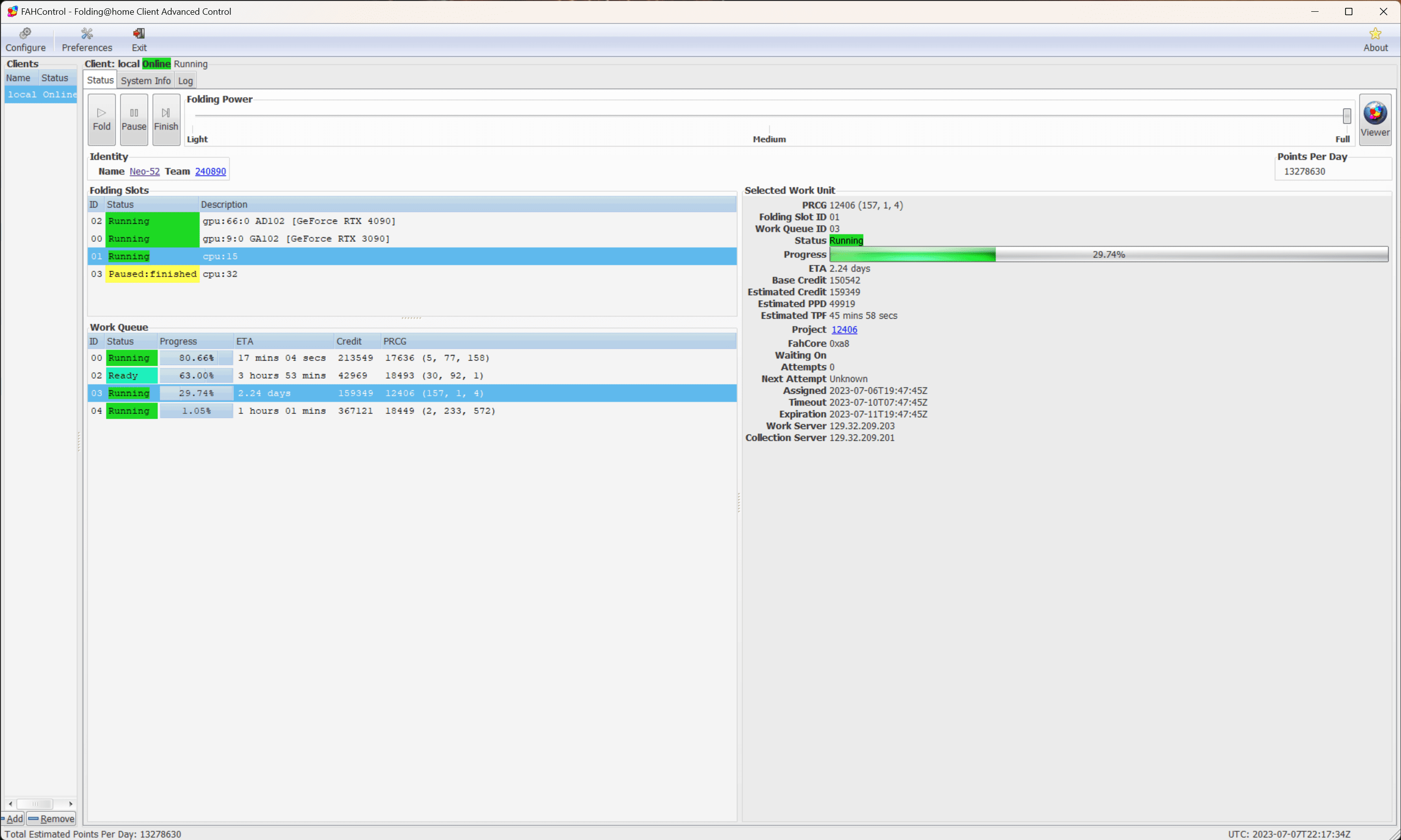Open the About star icon
Screen dimensions: 1401x840
click(1375, 40)
